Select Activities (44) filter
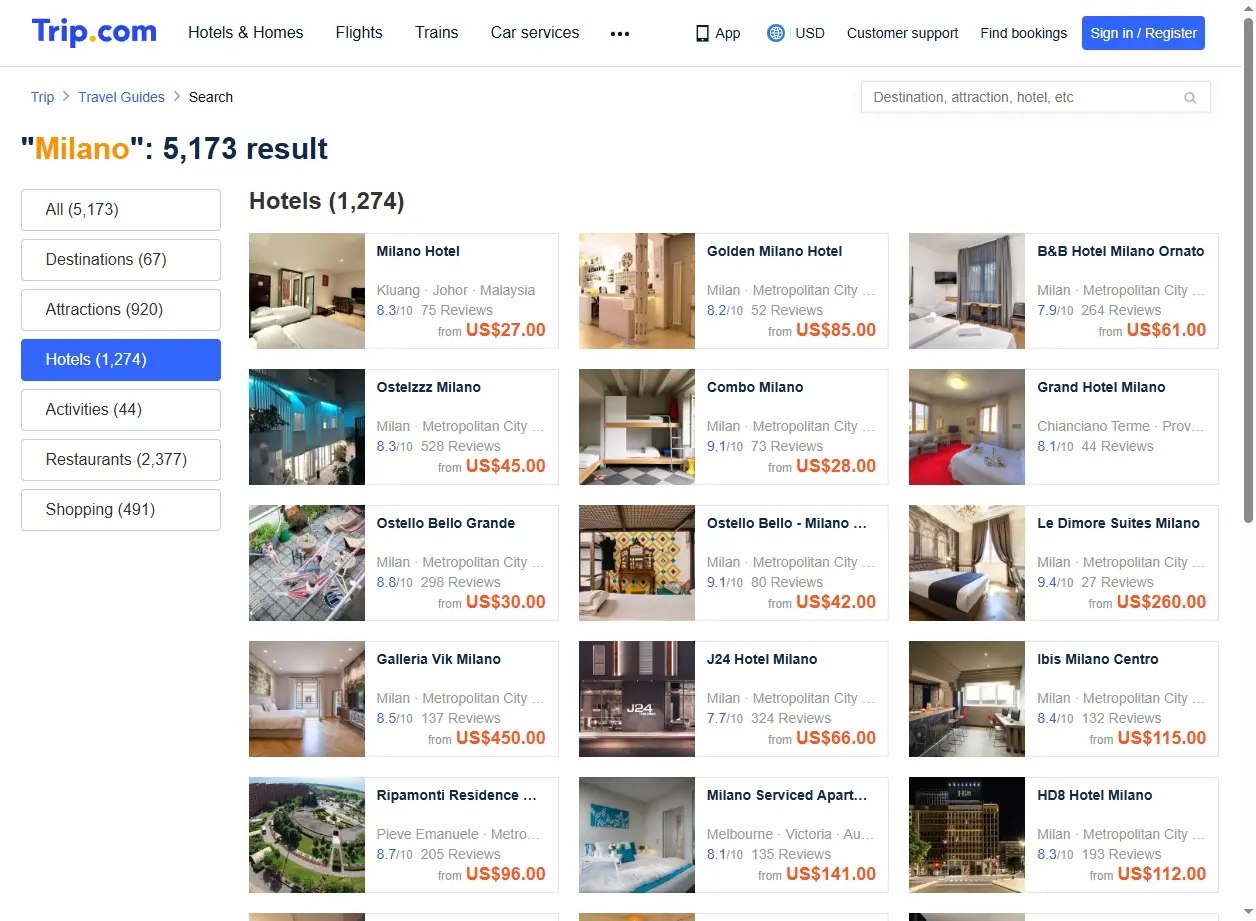1256x921 pixels. 121,410
